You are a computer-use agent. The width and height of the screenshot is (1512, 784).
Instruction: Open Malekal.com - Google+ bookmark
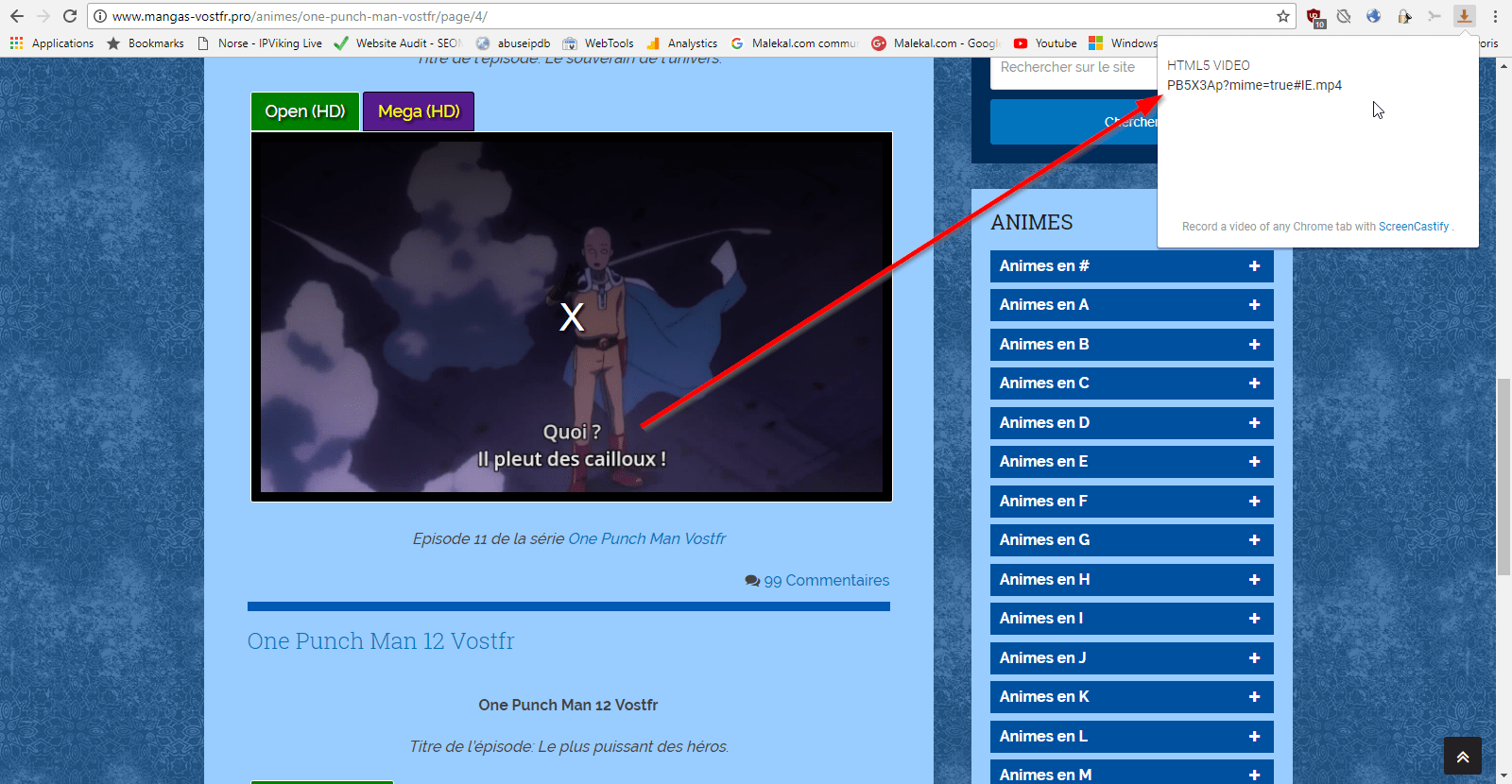(x=935, y=43)
